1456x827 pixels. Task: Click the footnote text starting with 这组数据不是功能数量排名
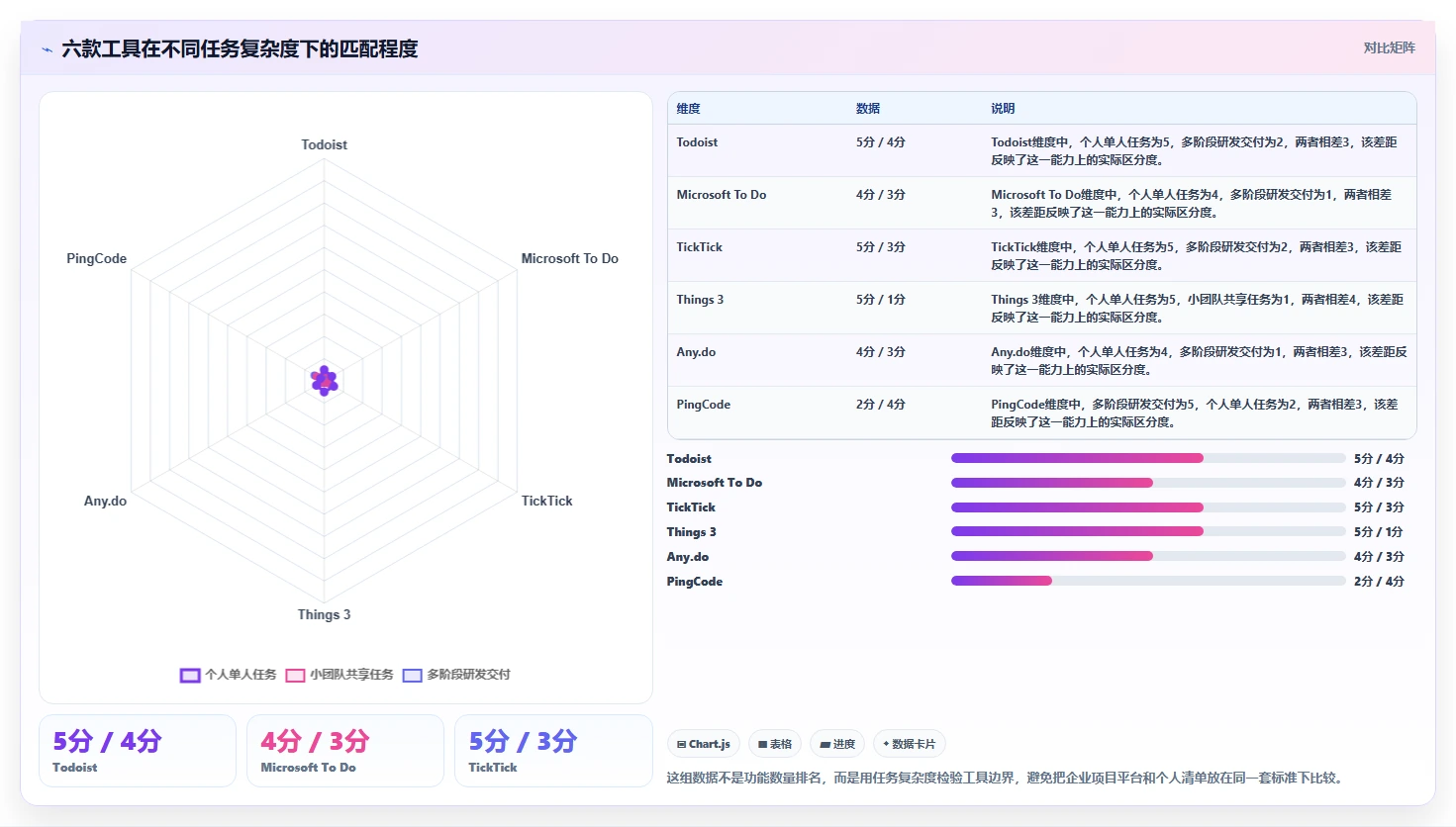coord(1008,778)
